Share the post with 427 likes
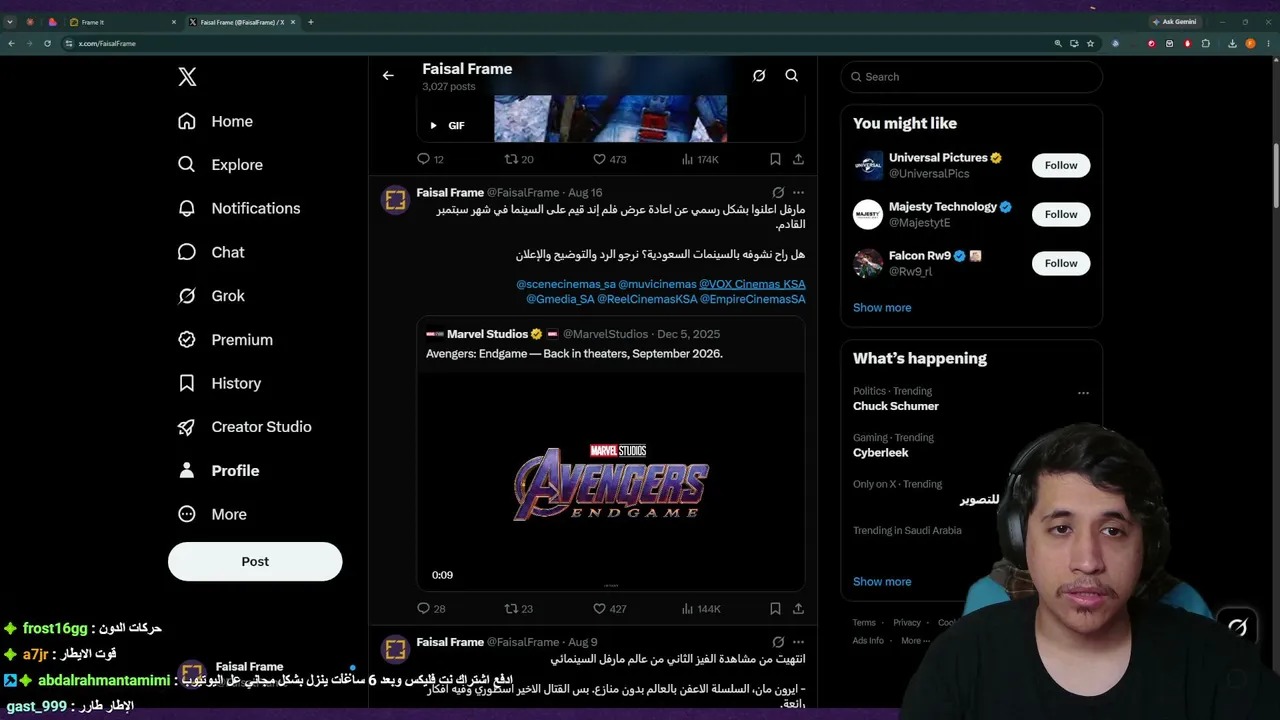1280x720 pixels. point(798,608)
